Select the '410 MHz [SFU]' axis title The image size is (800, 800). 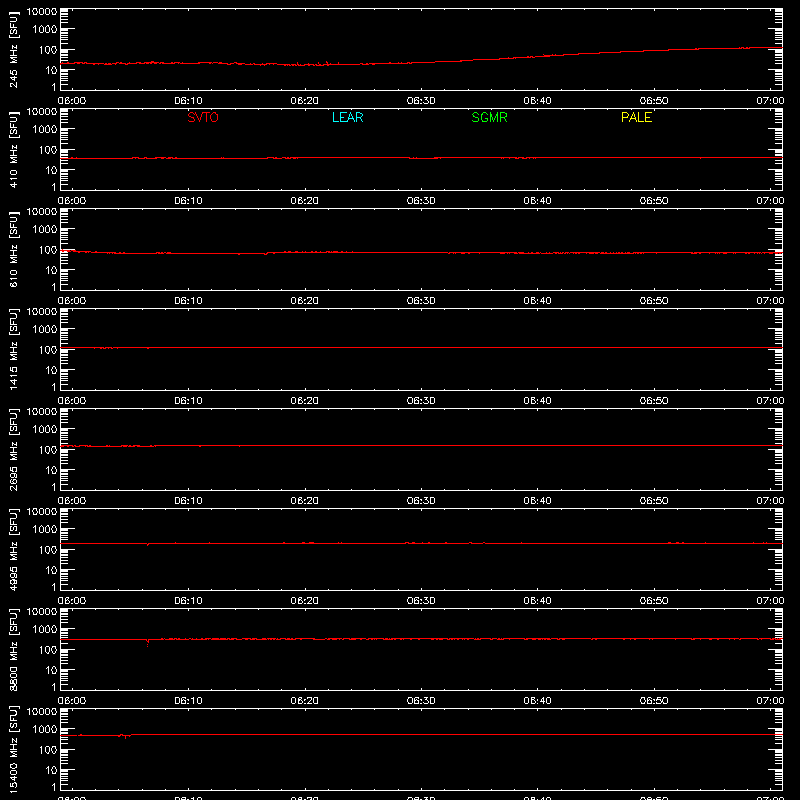point(13,150)
